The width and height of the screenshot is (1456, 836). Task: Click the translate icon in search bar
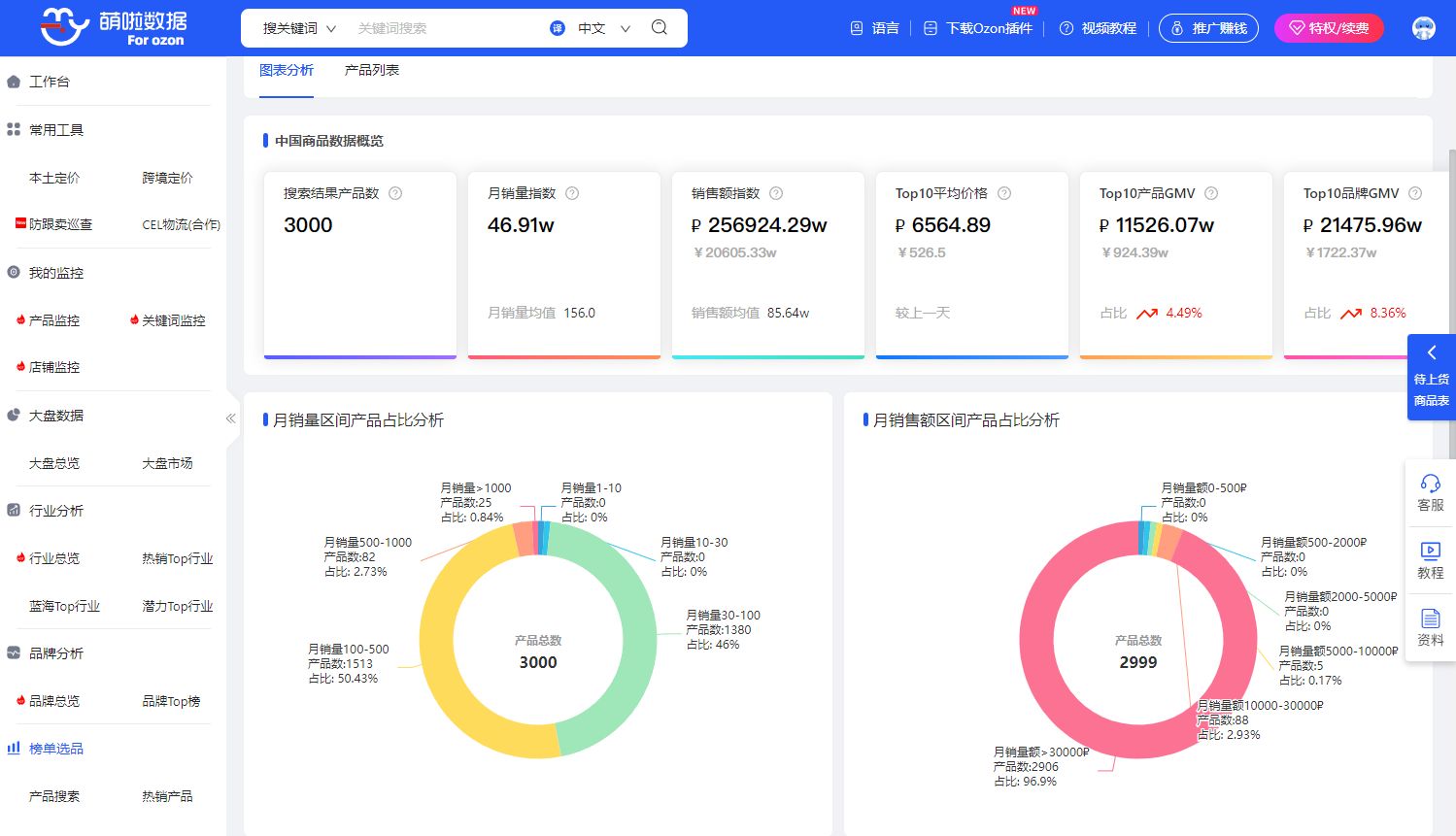click(558, 28)
